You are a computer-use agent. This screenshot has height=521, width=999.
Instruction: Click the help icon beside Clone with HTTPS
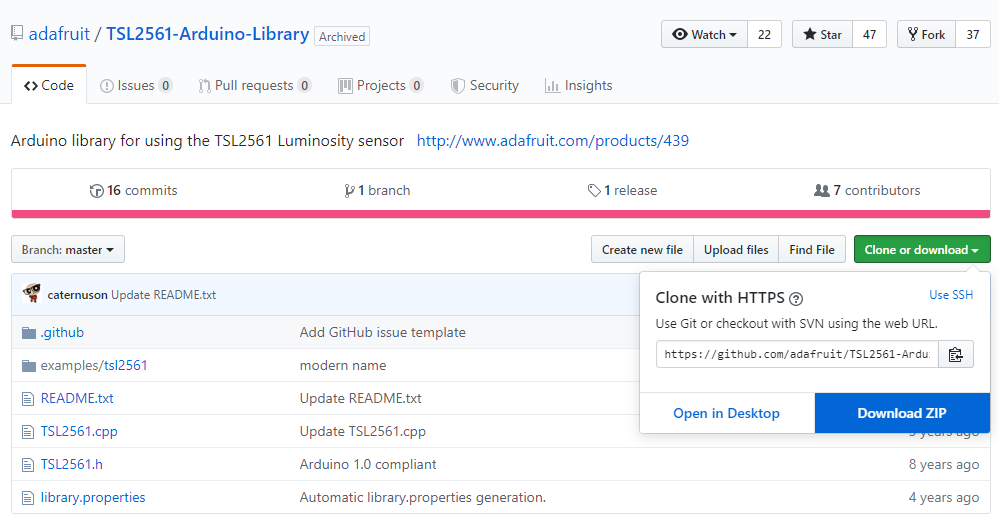click(796, 298)
